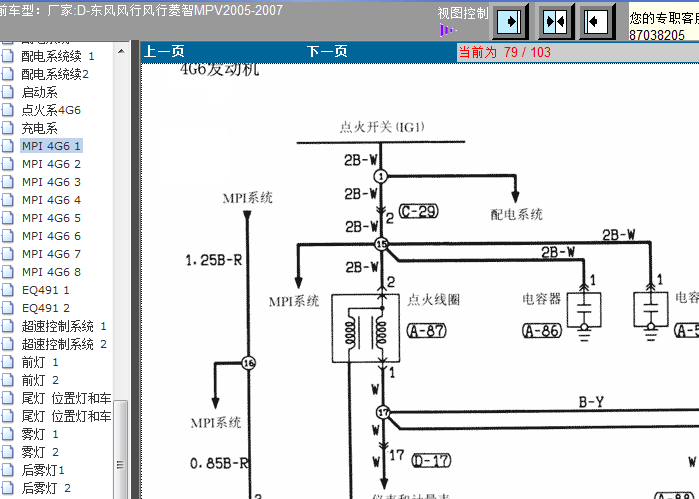
Task: Click document icon beside EQ491 1
Action: [x=8, y=290]
